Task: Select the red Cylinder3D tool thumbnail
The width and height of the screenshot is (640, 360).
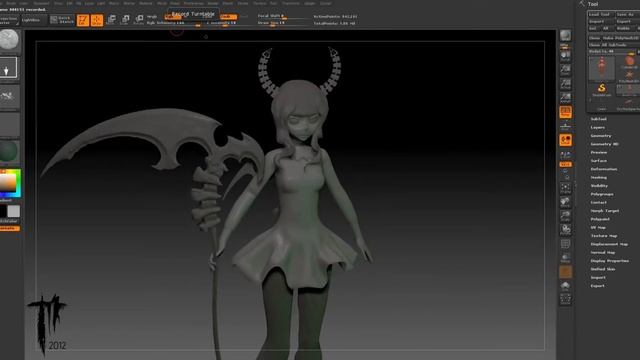Action: [629, 62]
